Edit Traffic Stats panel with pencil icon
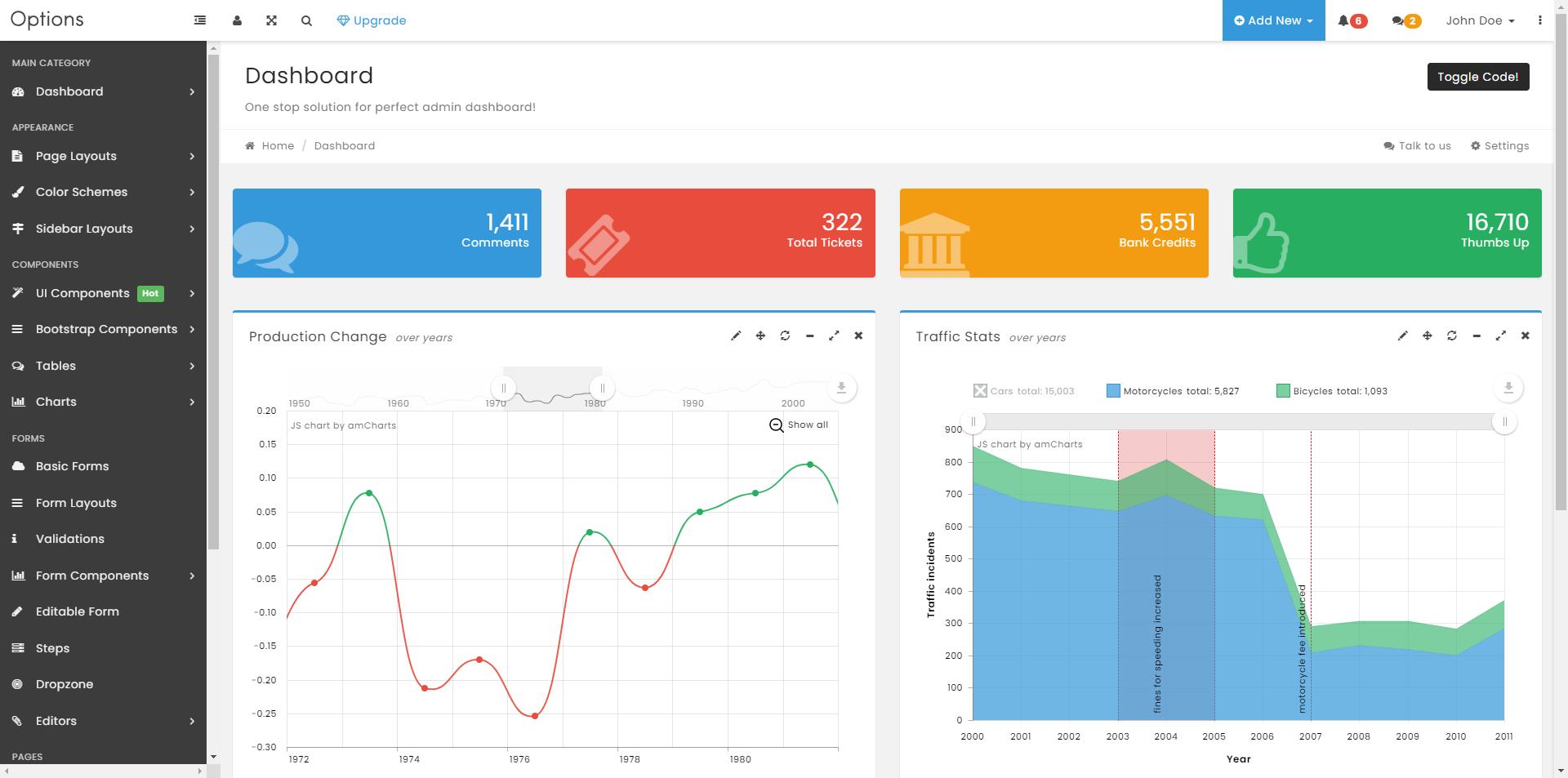This screenshot has width=1568, height=778. pyautogui.click(x=1403, y=336)
